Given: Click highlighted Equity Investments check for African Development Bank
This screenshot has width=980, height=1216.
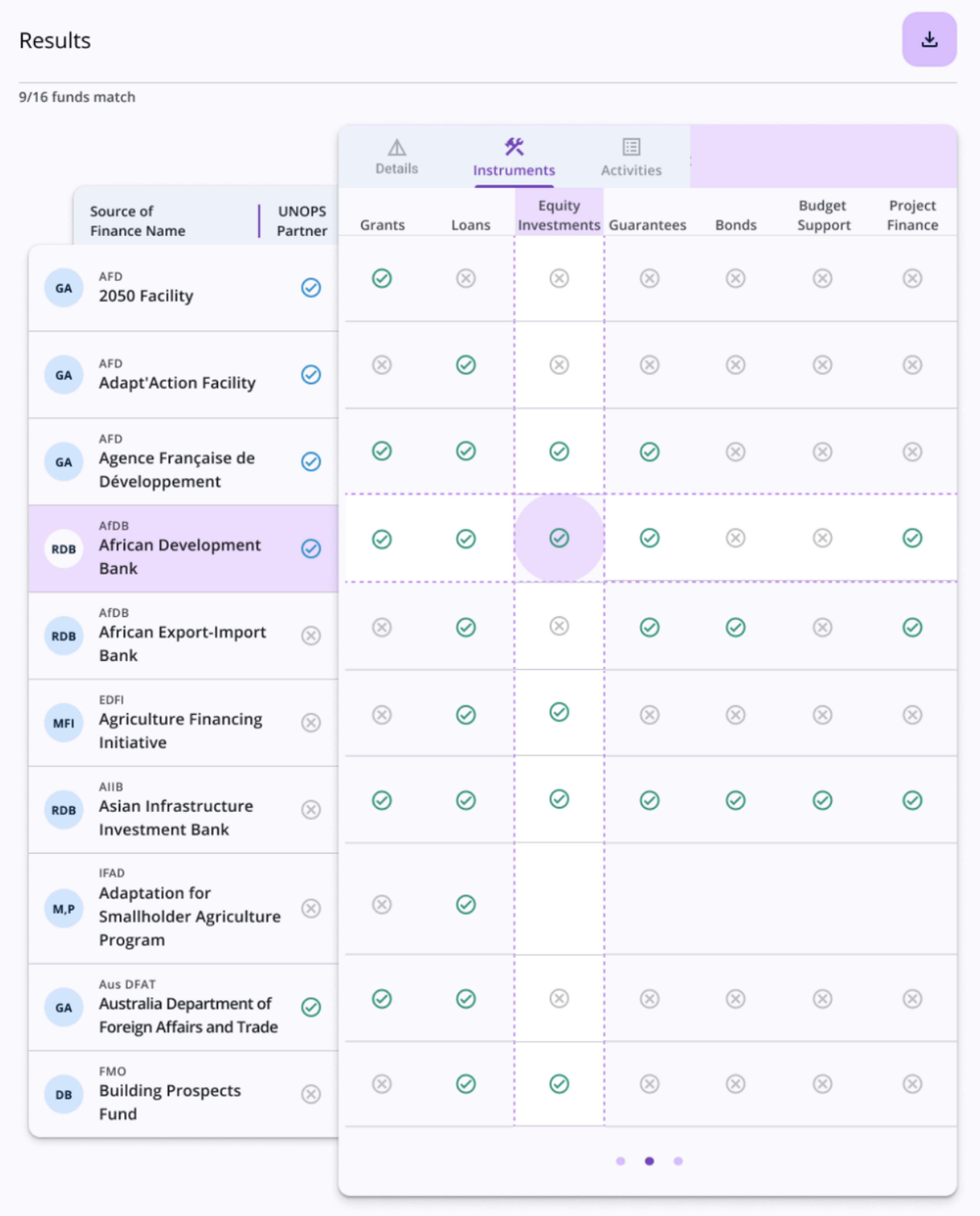Looking at the screenshot, I should click(559, 538).
